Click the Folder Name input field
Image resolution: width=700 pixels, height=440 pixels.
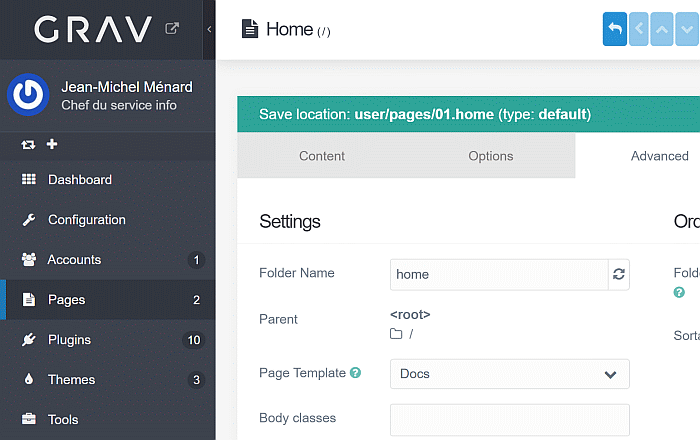[x=499, y=274]
